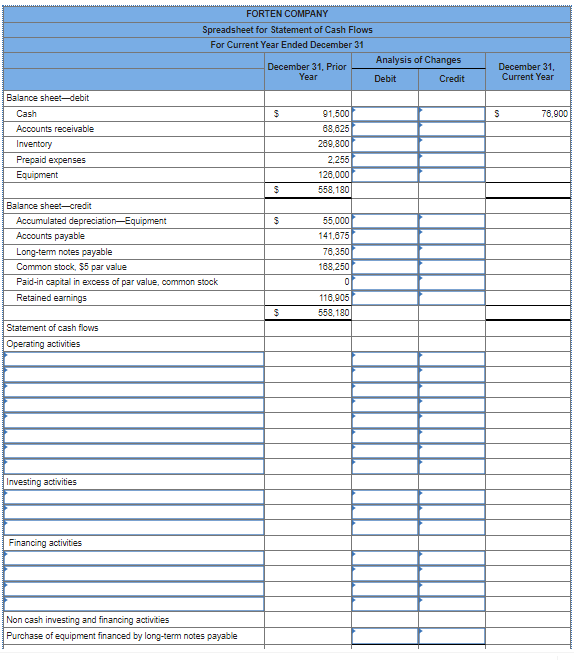
Task: Click the first Investing activities debit cell
Action: (x=385, y=497)
